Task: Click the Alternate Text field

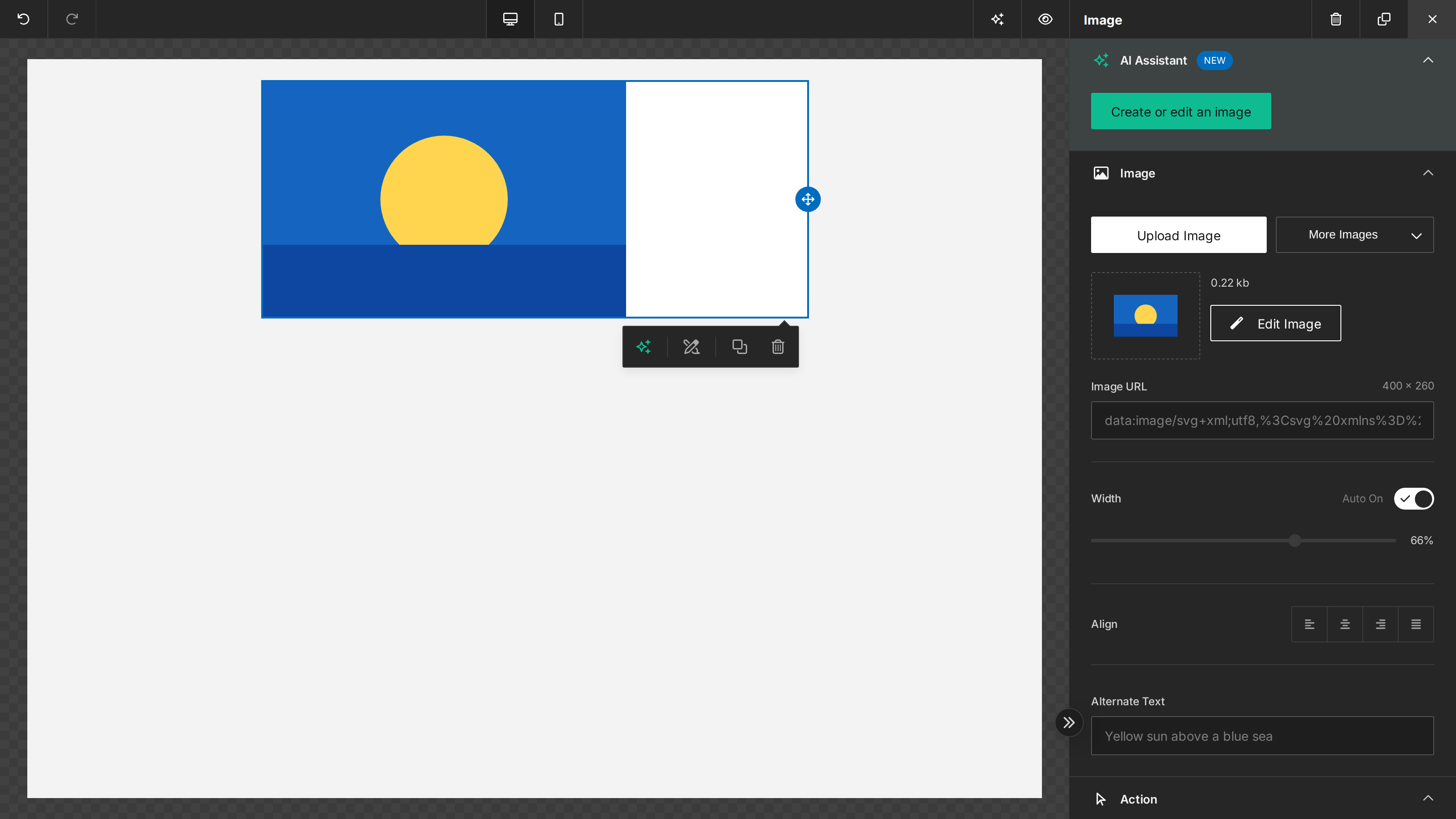Action: tap(1262, 736)
